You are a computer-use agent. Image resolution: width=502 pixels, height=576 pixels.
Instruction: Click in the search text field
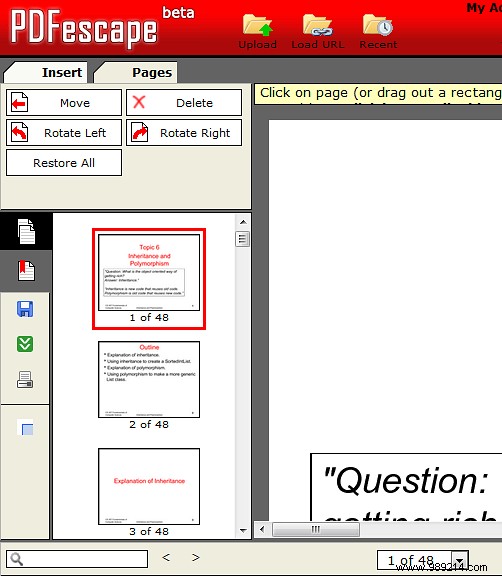(x=77, y=559)
